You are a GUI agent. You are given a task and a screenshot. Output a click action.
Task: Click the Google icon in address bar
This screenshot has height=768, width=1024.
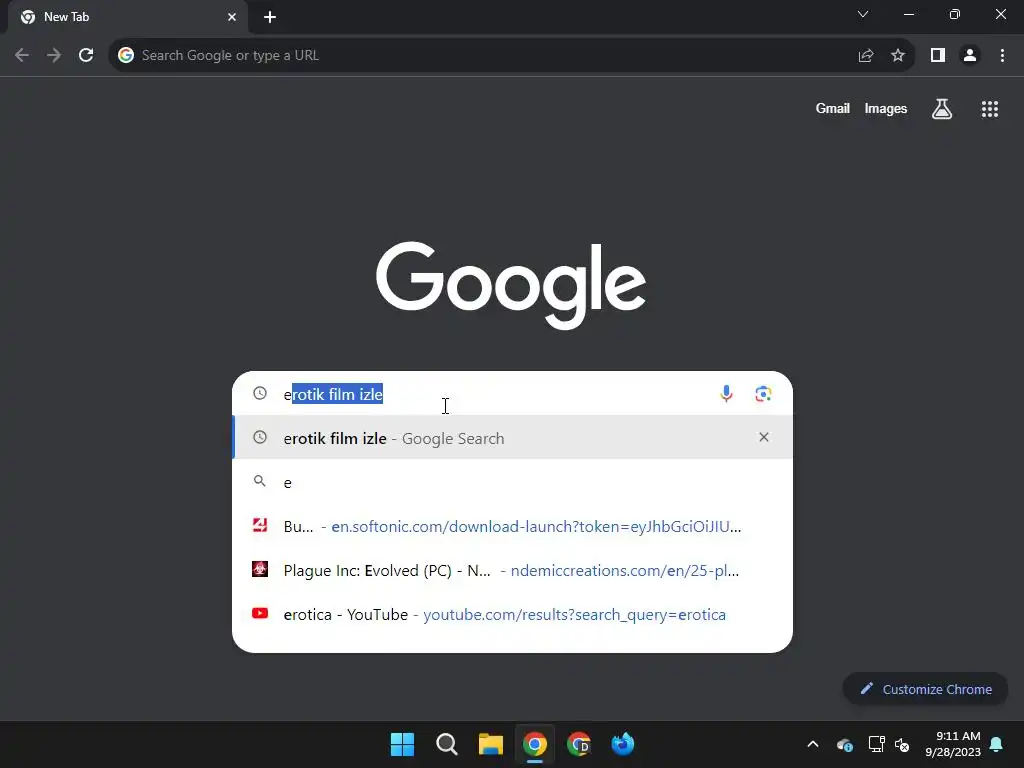(126, 56)
